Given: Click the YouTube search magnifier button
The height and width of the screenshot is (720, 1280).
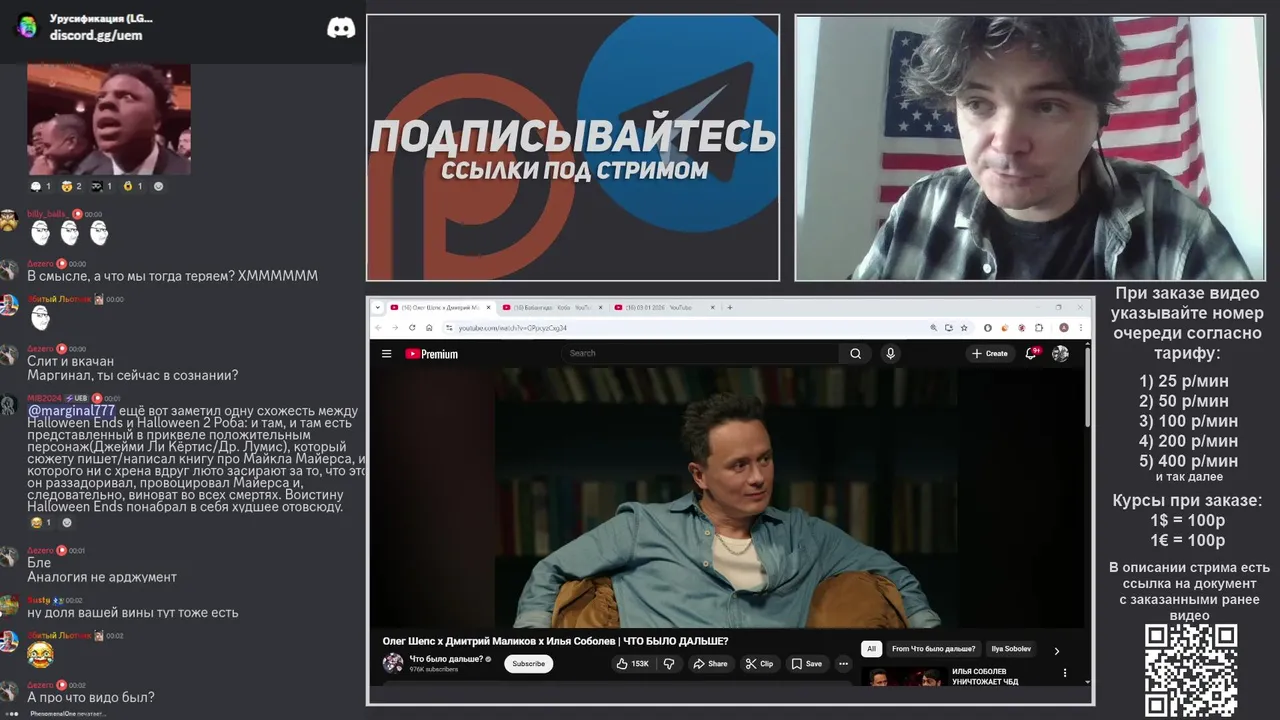Looking at the screenshot, I should pos(855,353).
